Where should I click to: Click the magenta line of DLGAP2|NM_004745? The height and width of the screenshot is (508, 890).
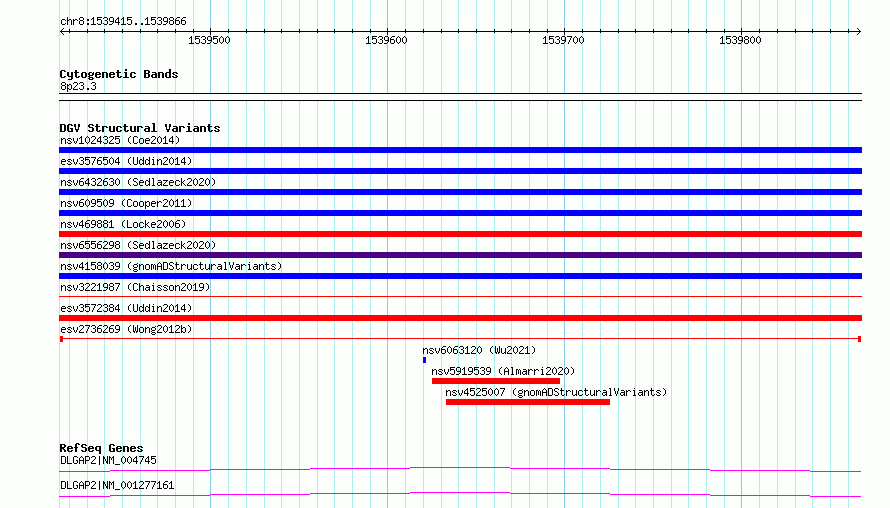(460, 469)
